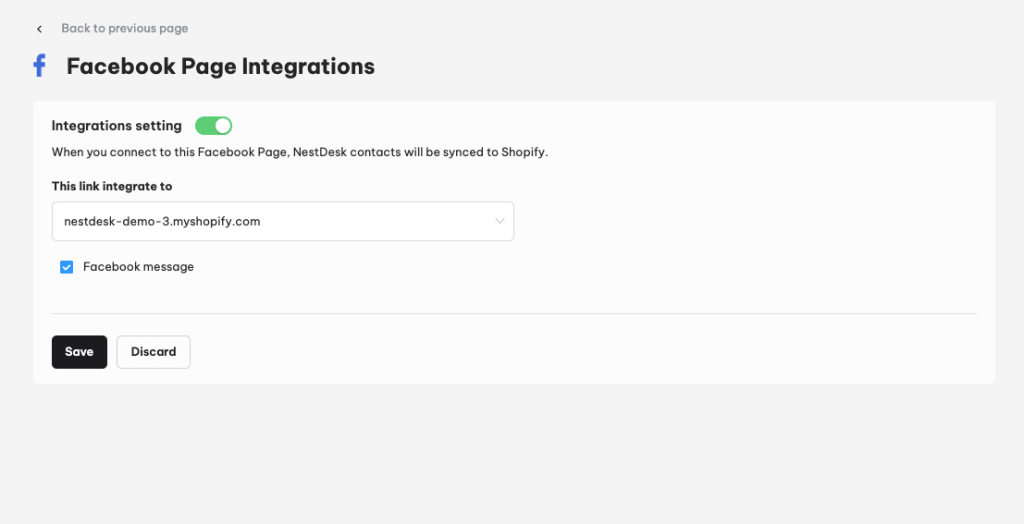The width and height of the screenshot is (1024, 524).
Task: Click the word "NestDesk" in the description
Action: [320, 152]
